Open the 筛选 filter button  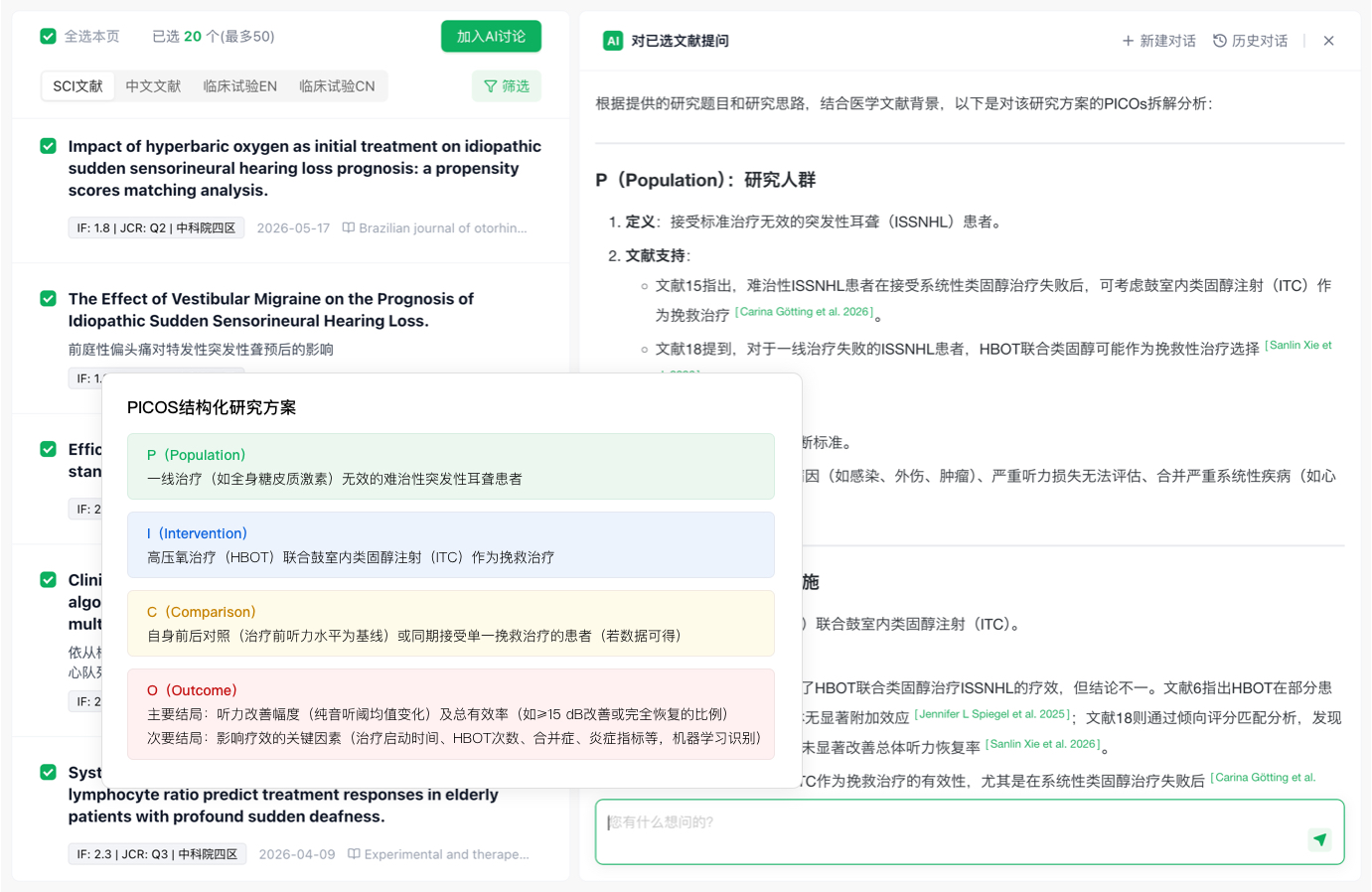(507, 86)
